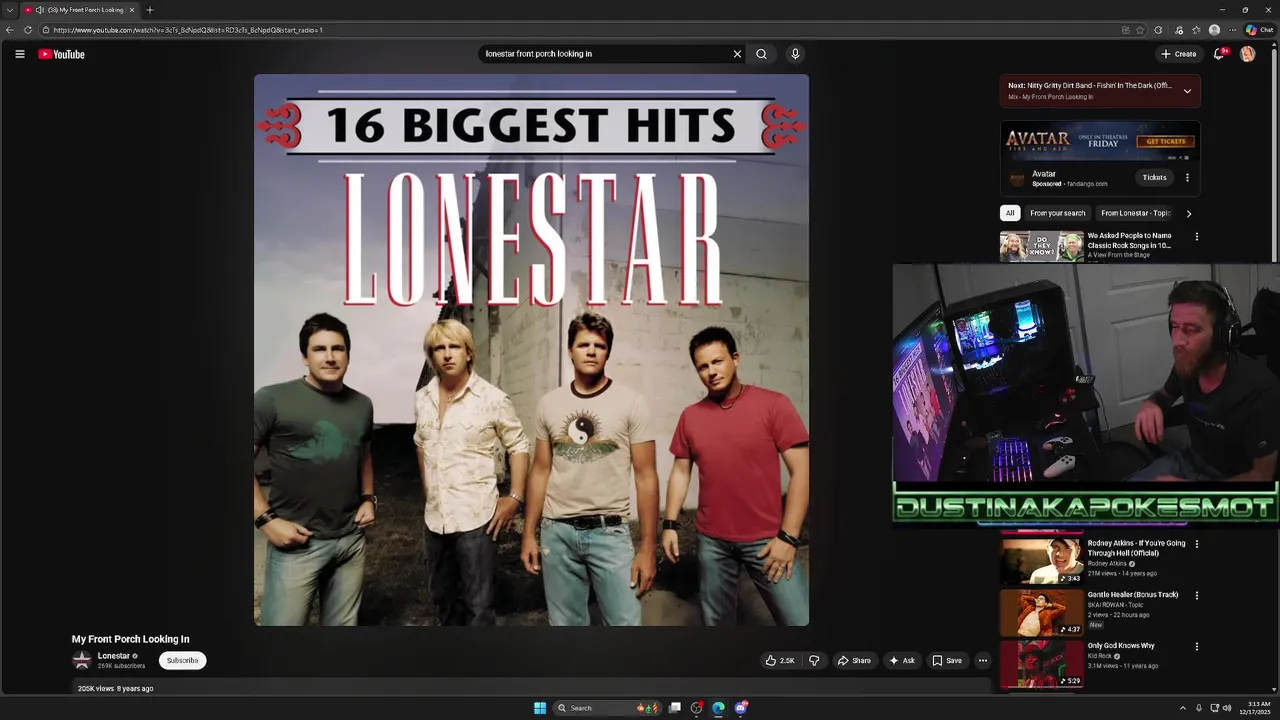Reload the page in the browser
This screenshot has height=720, width=1280.
[28, 30]
